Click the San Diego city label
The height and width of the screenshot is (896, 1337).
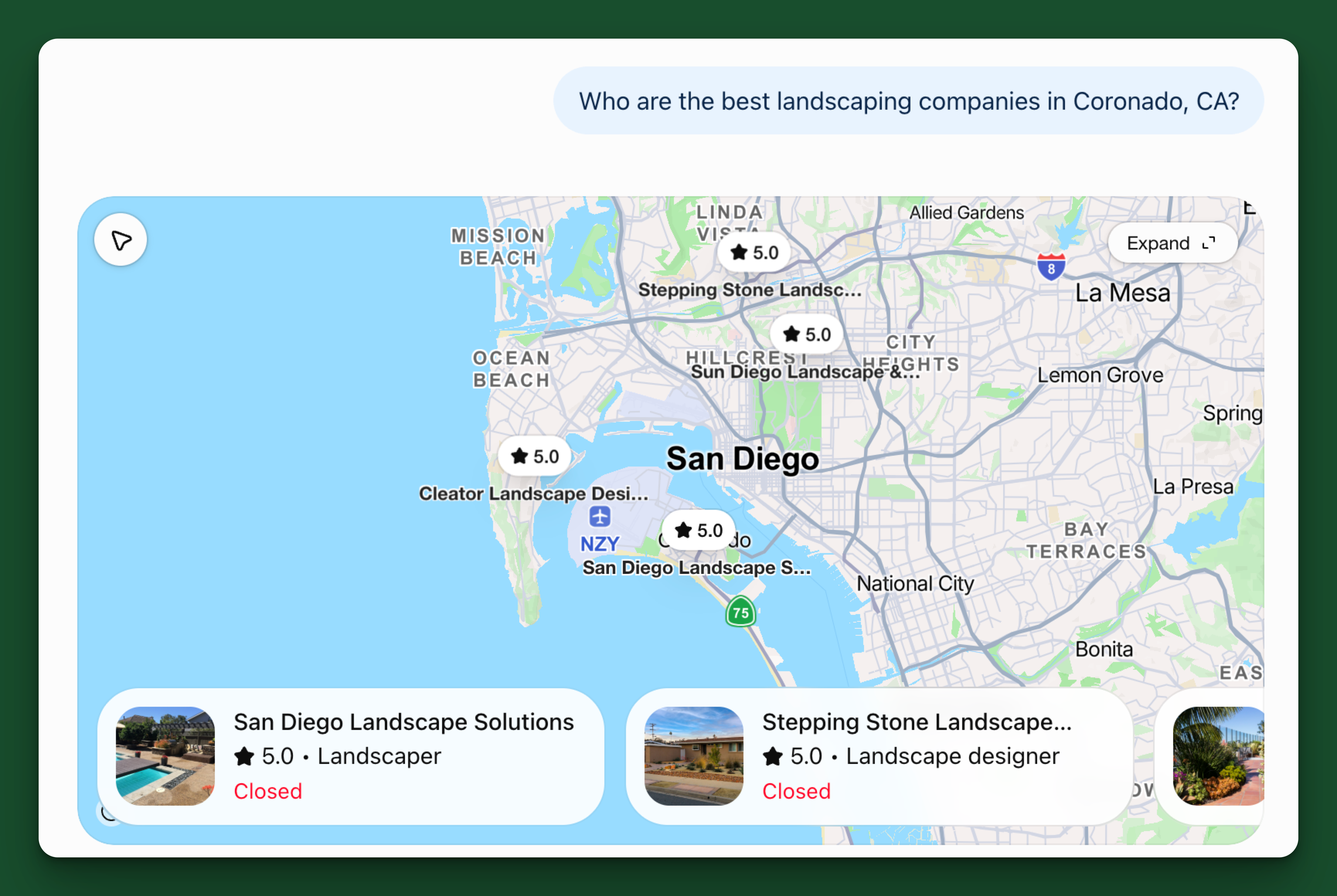[743, 459]
